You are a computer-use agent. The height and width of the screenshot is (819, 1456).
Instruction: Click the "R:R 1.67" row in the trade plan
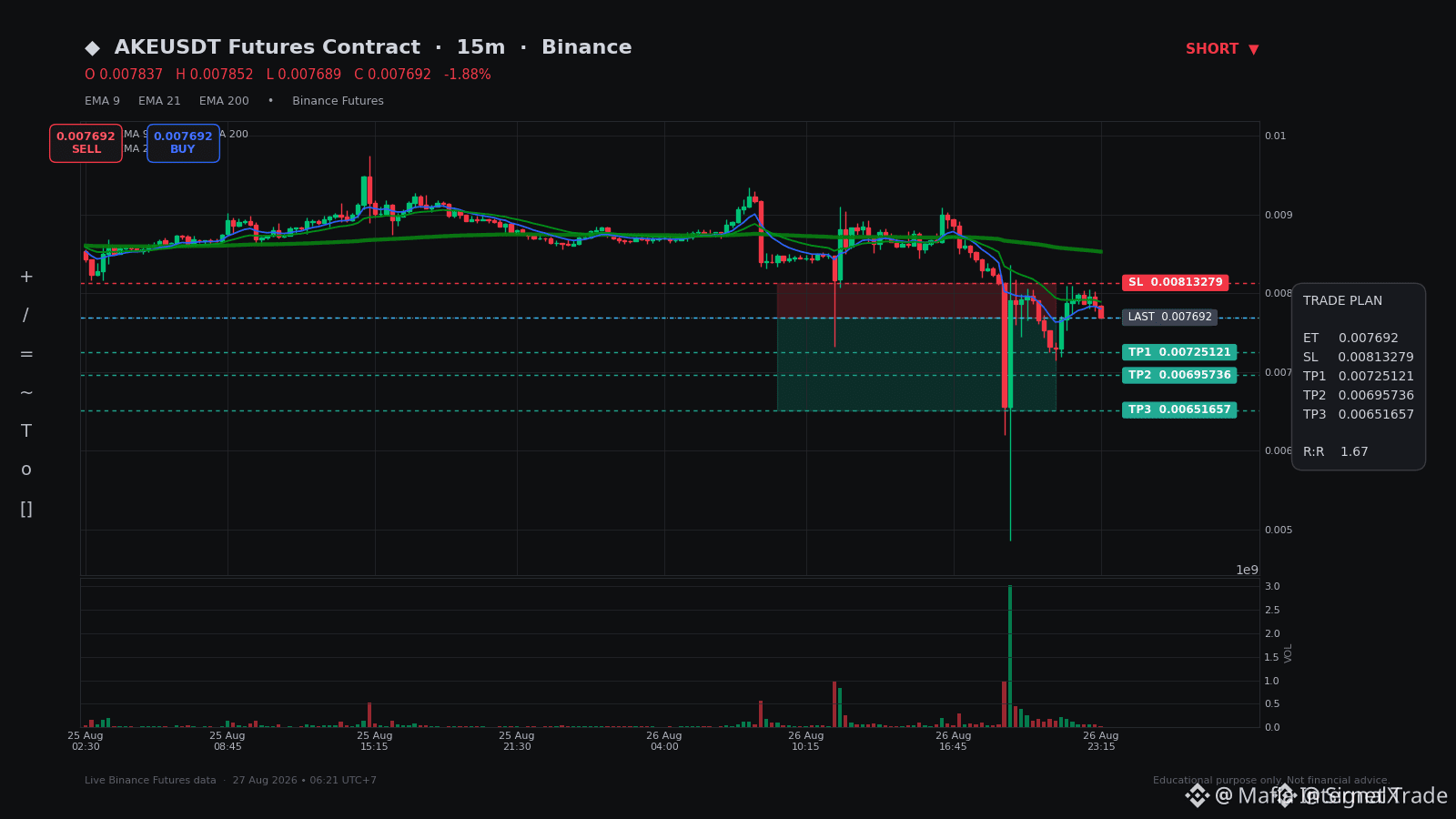pos(1336,451)
